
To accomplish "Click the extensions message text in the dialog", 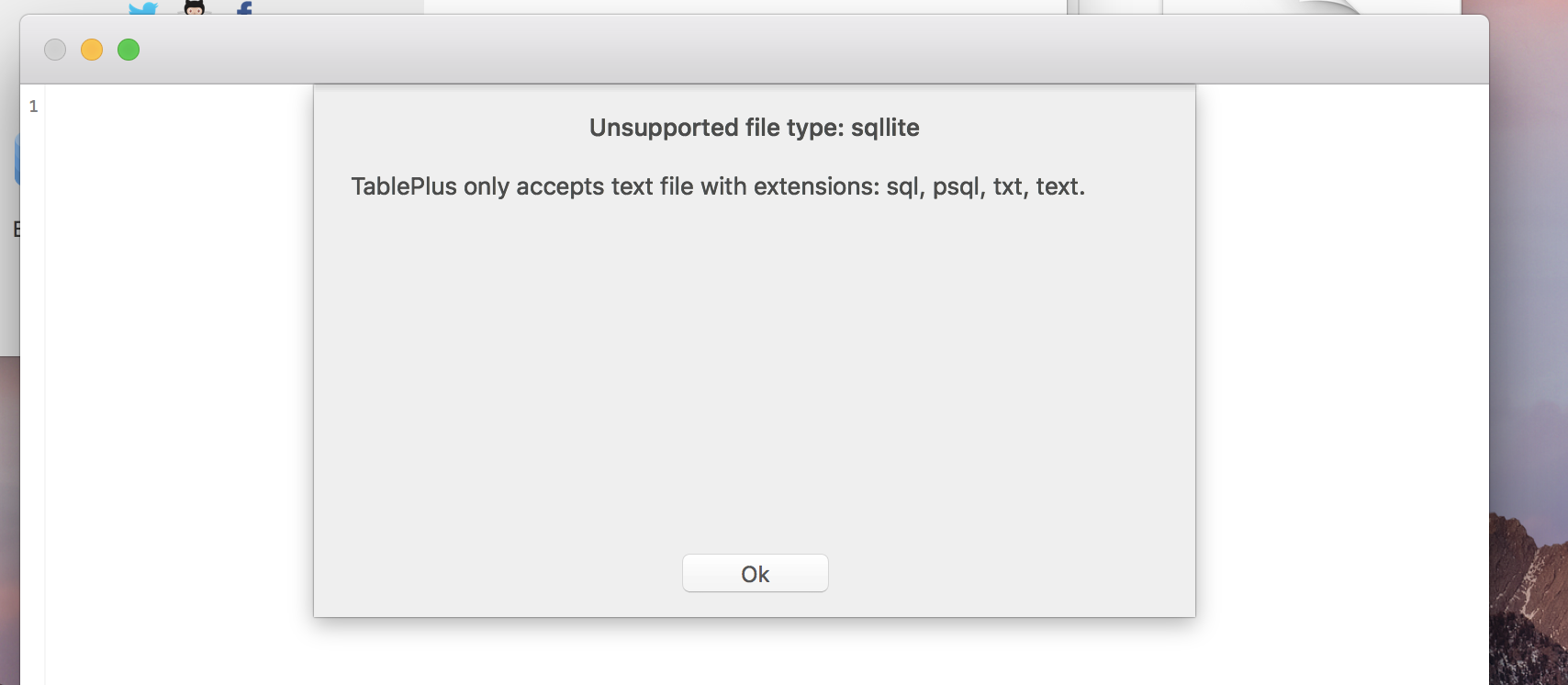I will point(717,185).
